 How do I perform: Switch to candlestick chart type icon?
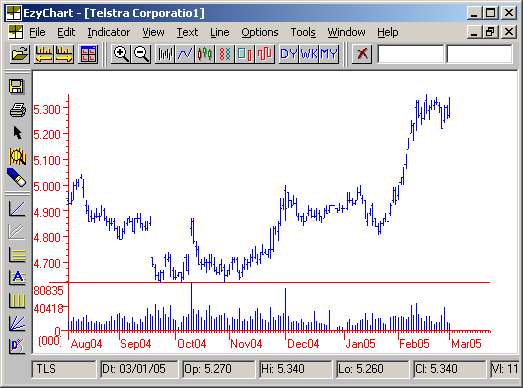(204, 54)
